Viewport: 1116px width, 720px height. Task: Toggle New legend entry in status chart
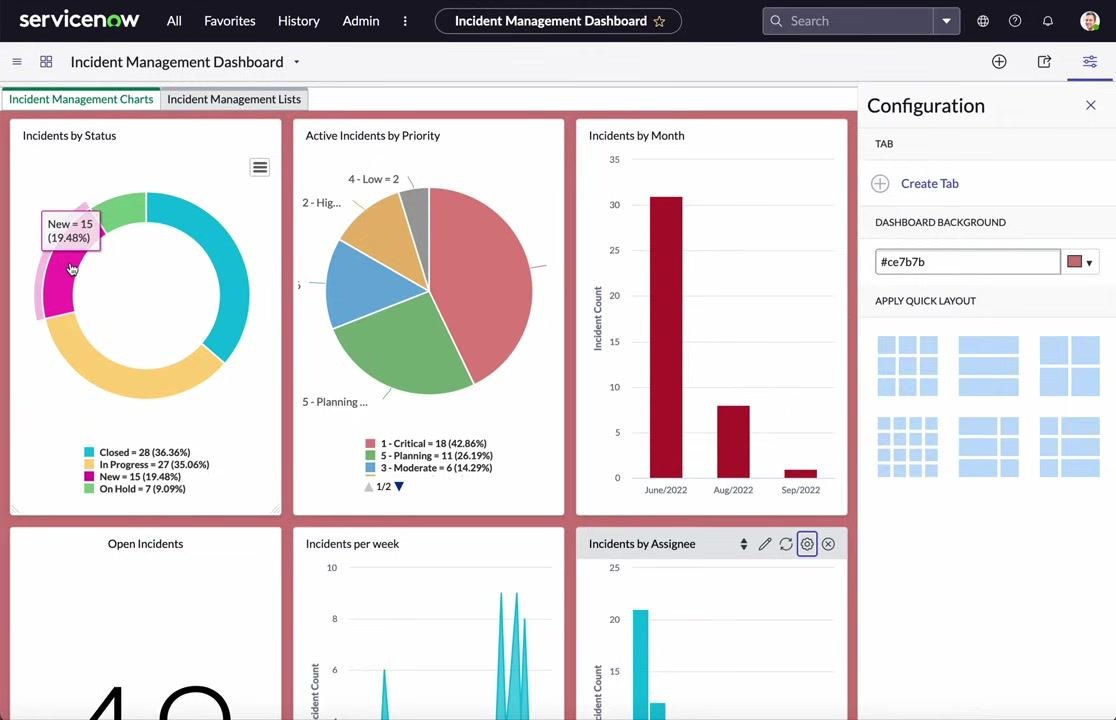click(132, 477)
